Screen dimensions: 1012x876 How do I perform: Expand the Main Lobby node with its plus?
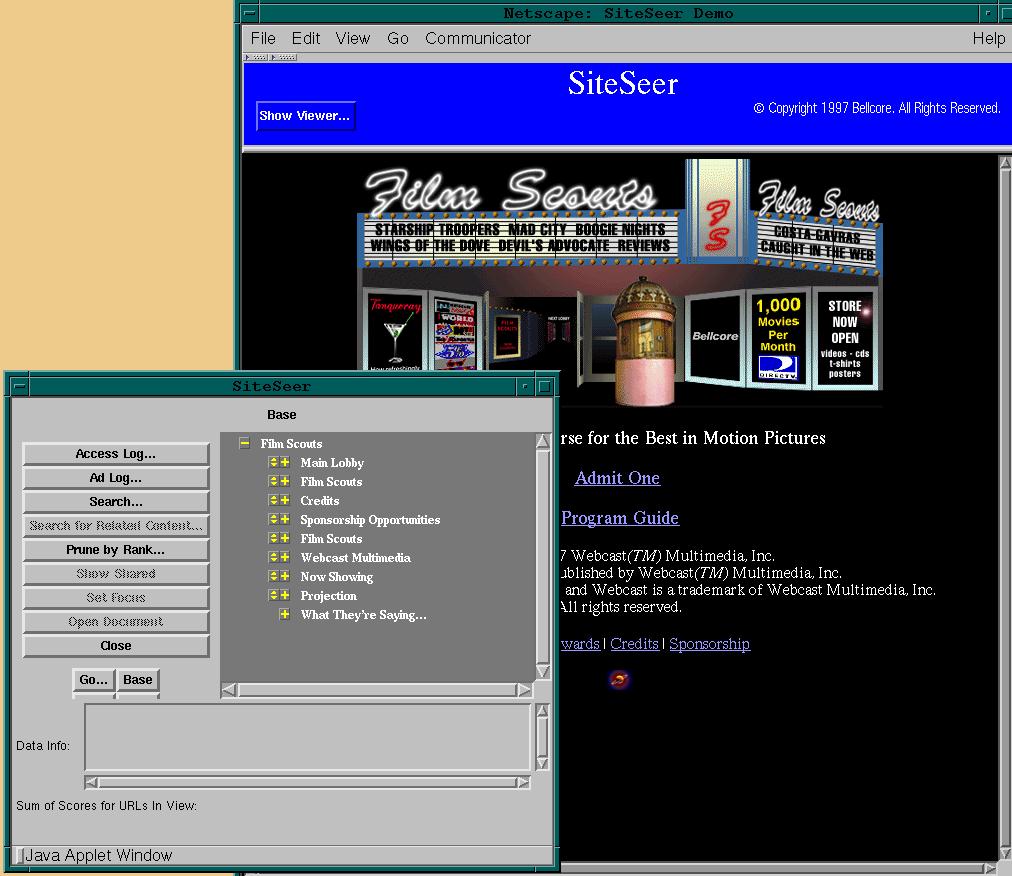tap(285, 462)
